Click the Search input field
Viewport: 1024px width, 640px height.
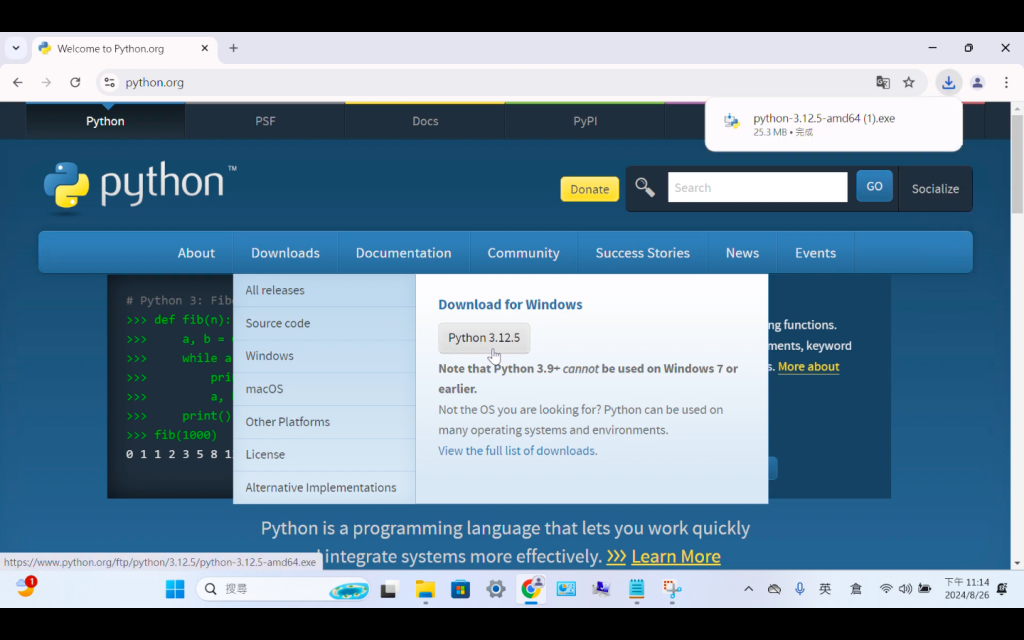(758, 187)
